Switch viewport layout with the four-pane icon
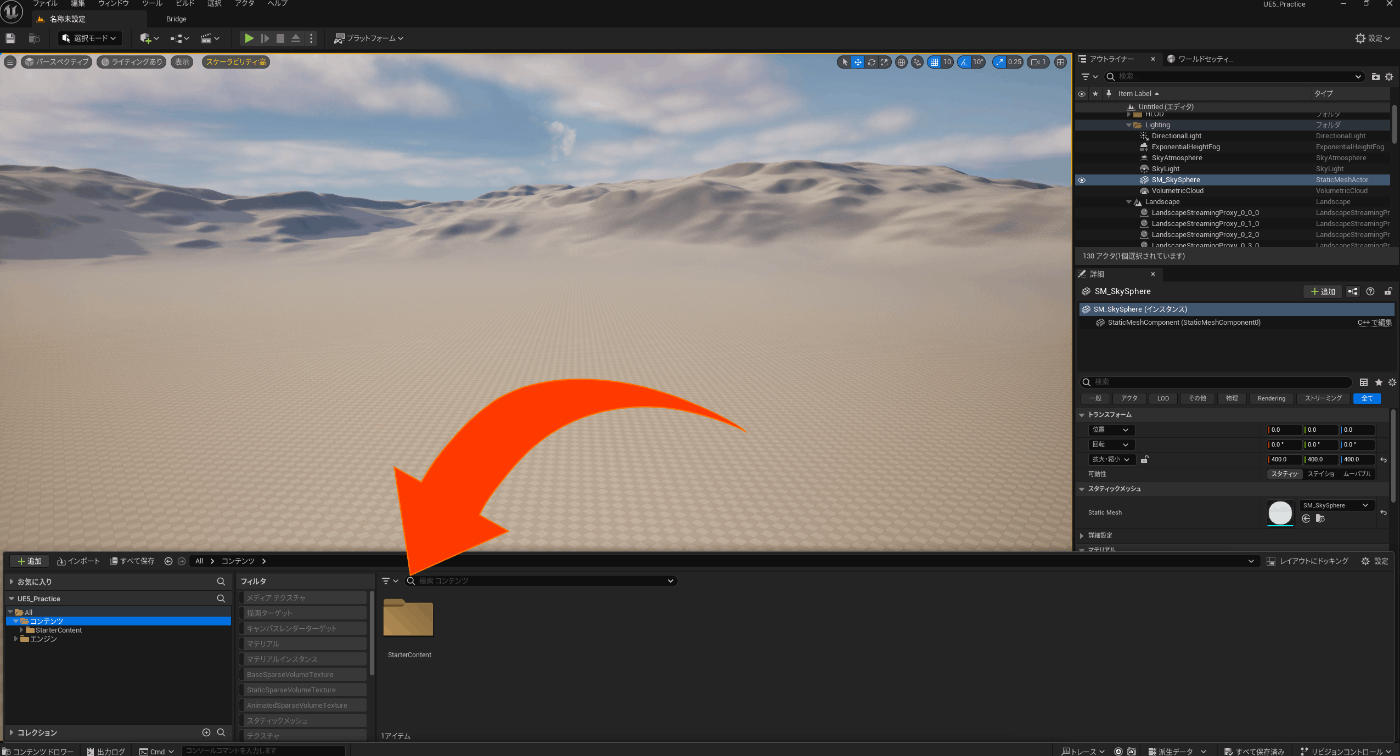 point(1061,62)
